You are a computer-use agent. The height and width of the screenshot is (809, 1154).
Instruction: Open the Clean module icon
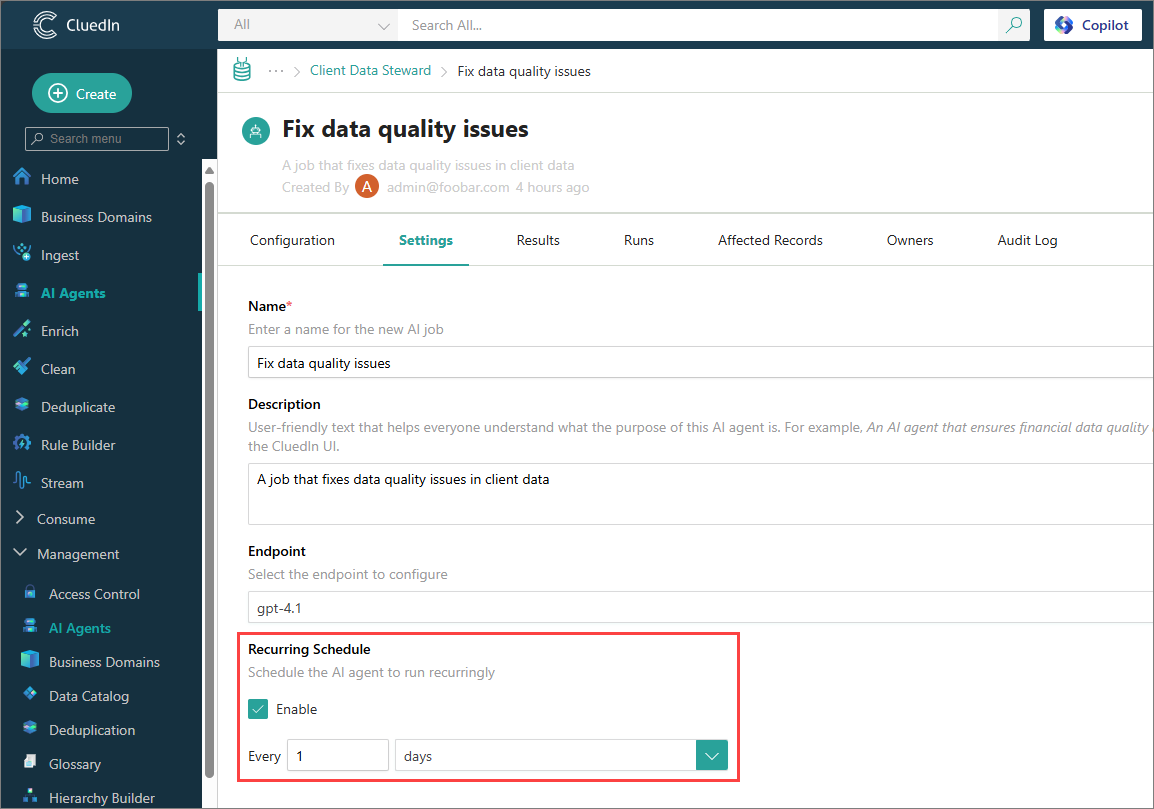click(22, 368)
